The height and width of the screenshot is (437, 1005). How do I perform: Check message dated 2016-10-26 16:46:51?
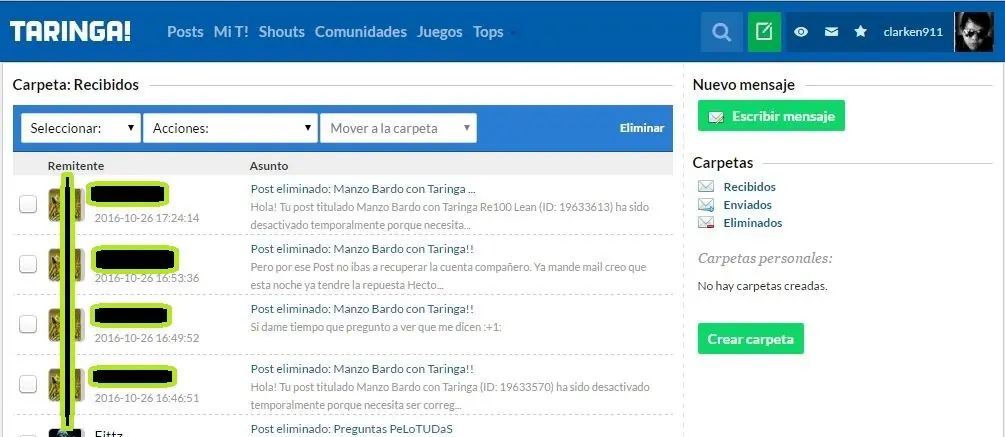(28, 384)
